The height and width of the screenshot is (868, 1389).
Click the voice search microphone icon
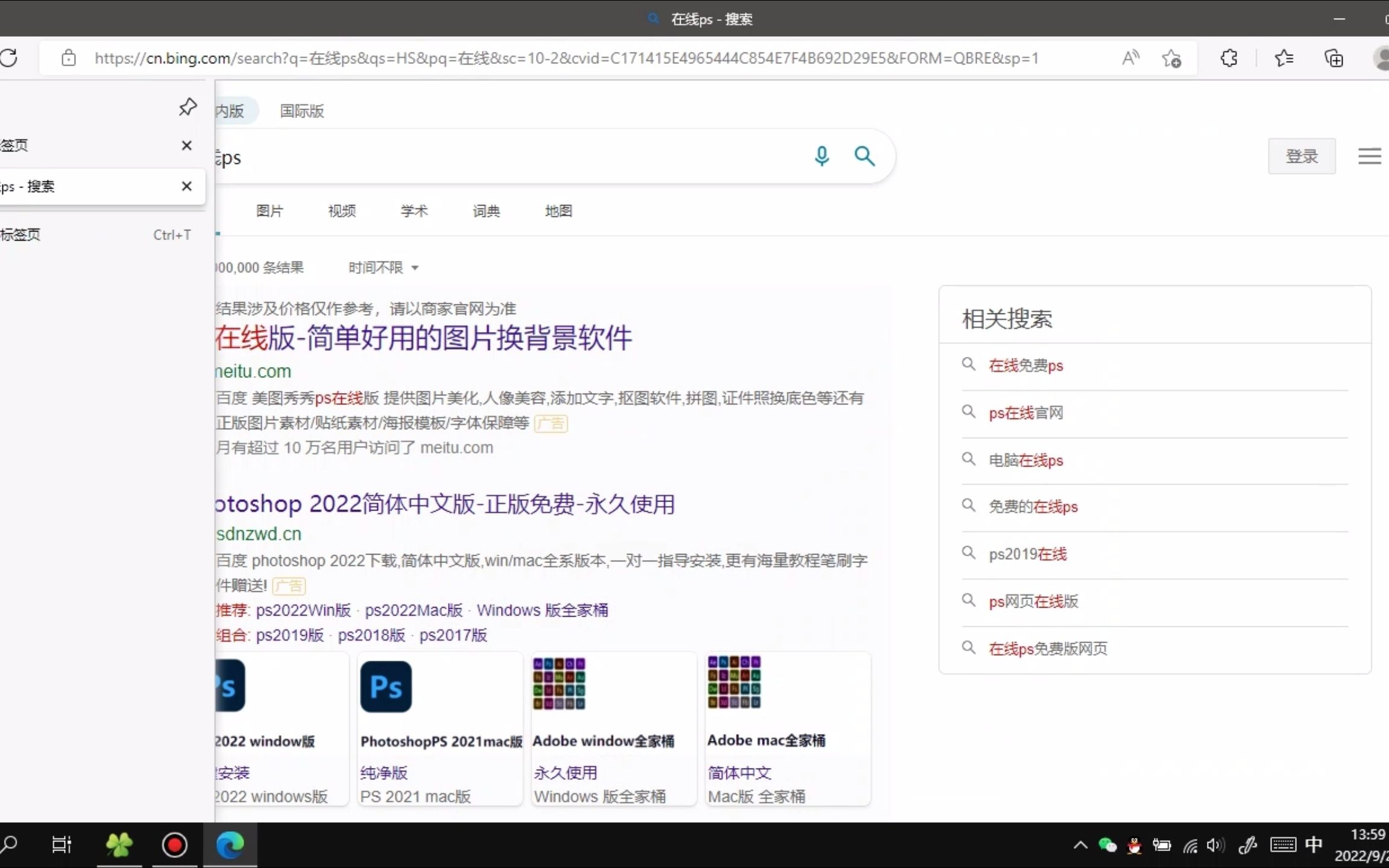tap(822, 156)
